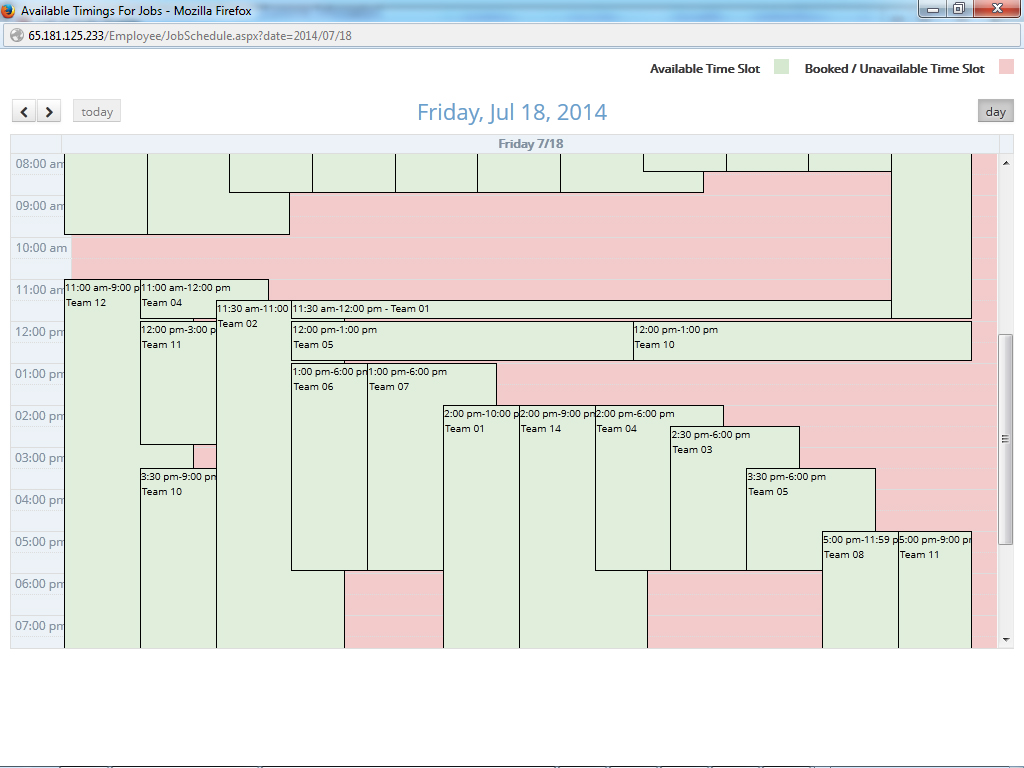Viewport: 1024px width, 768px height.
Task: Click the Available Time Slot legend label
Action: [x=705, y=69]
